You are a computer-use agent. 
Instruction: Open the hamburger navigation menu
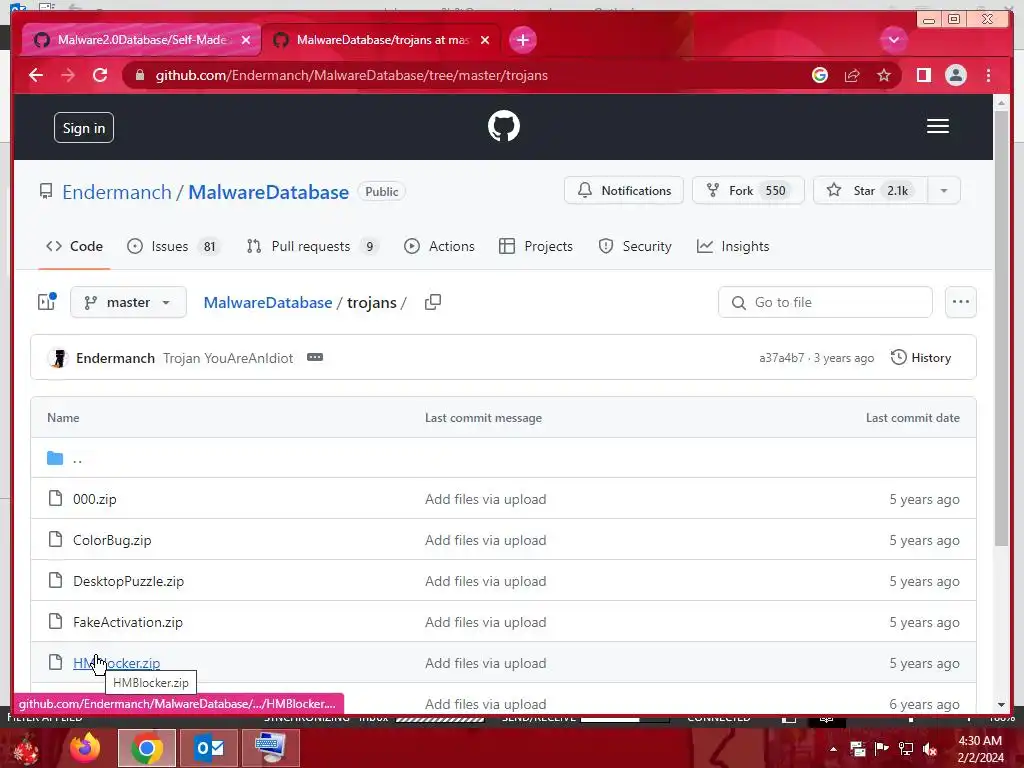[x=937, y=126]
